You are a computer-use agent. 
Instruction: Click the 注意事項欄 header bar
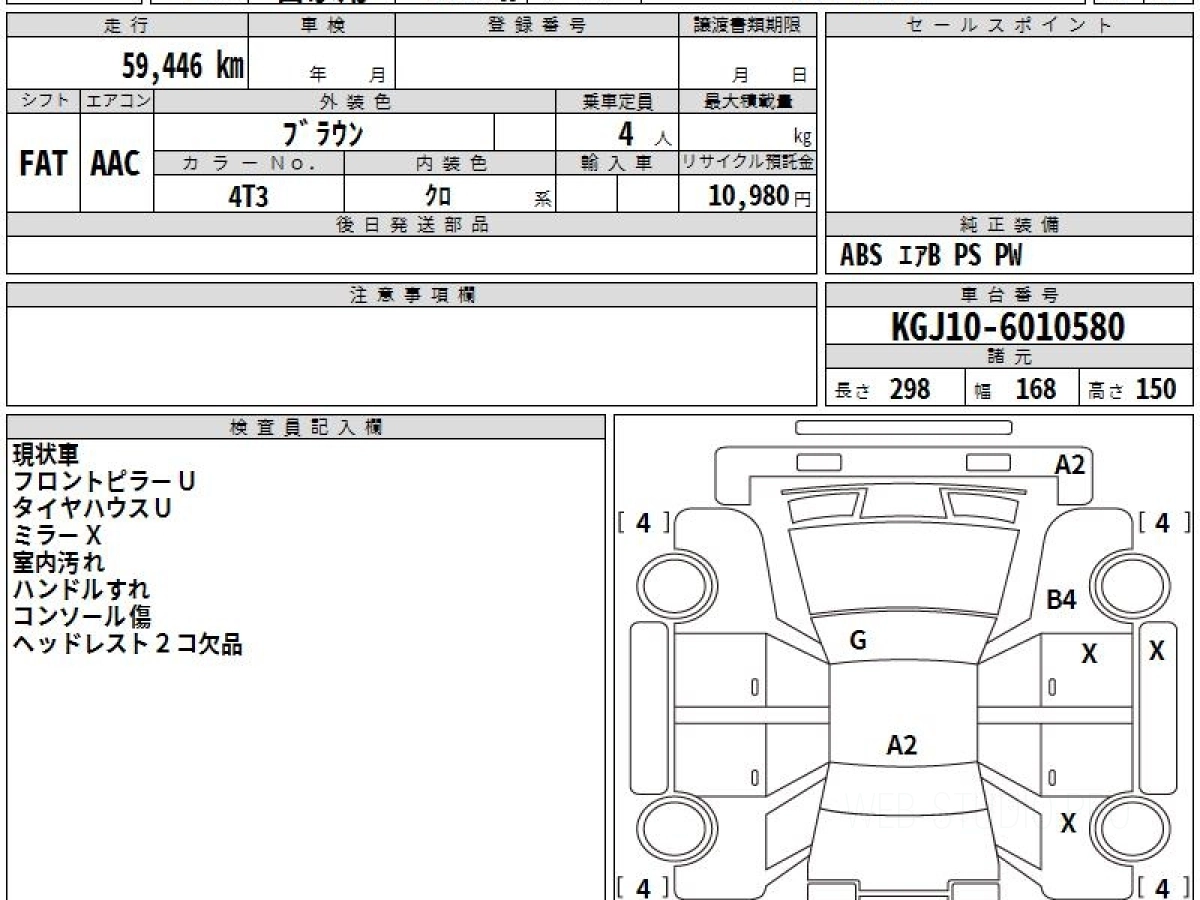[x=412, y=295]
